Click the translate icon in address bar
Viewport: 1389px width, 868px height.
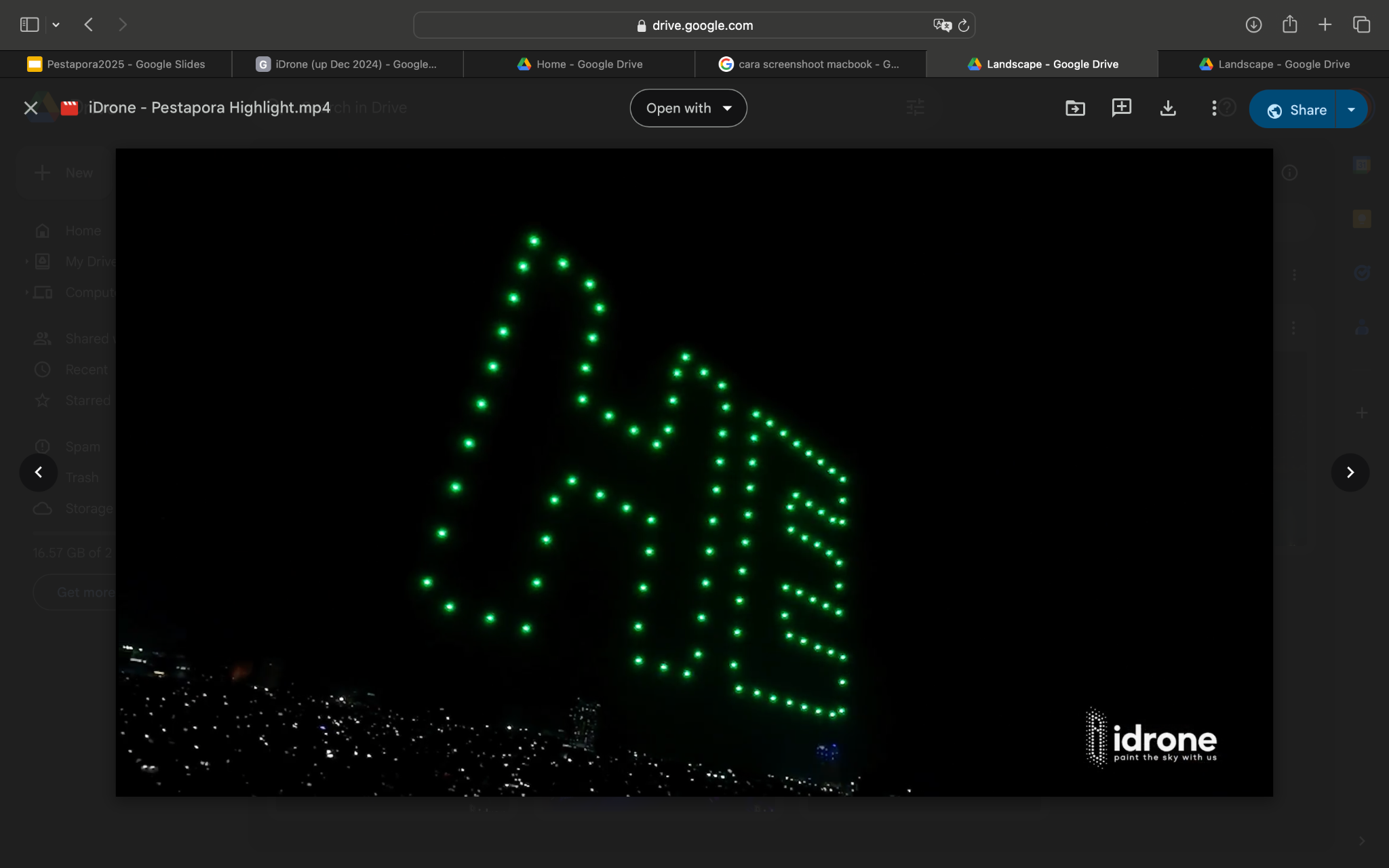942,25
